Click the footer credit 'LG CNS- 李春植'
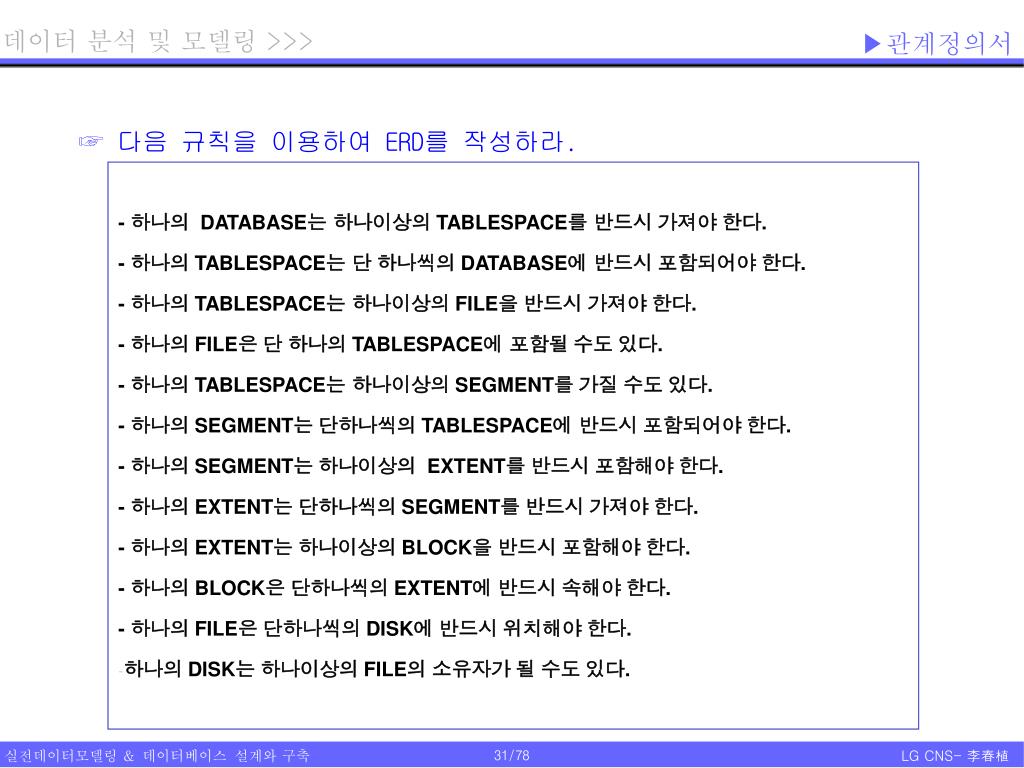Viewport: 1024px width, 768px height. coord(955,756)
